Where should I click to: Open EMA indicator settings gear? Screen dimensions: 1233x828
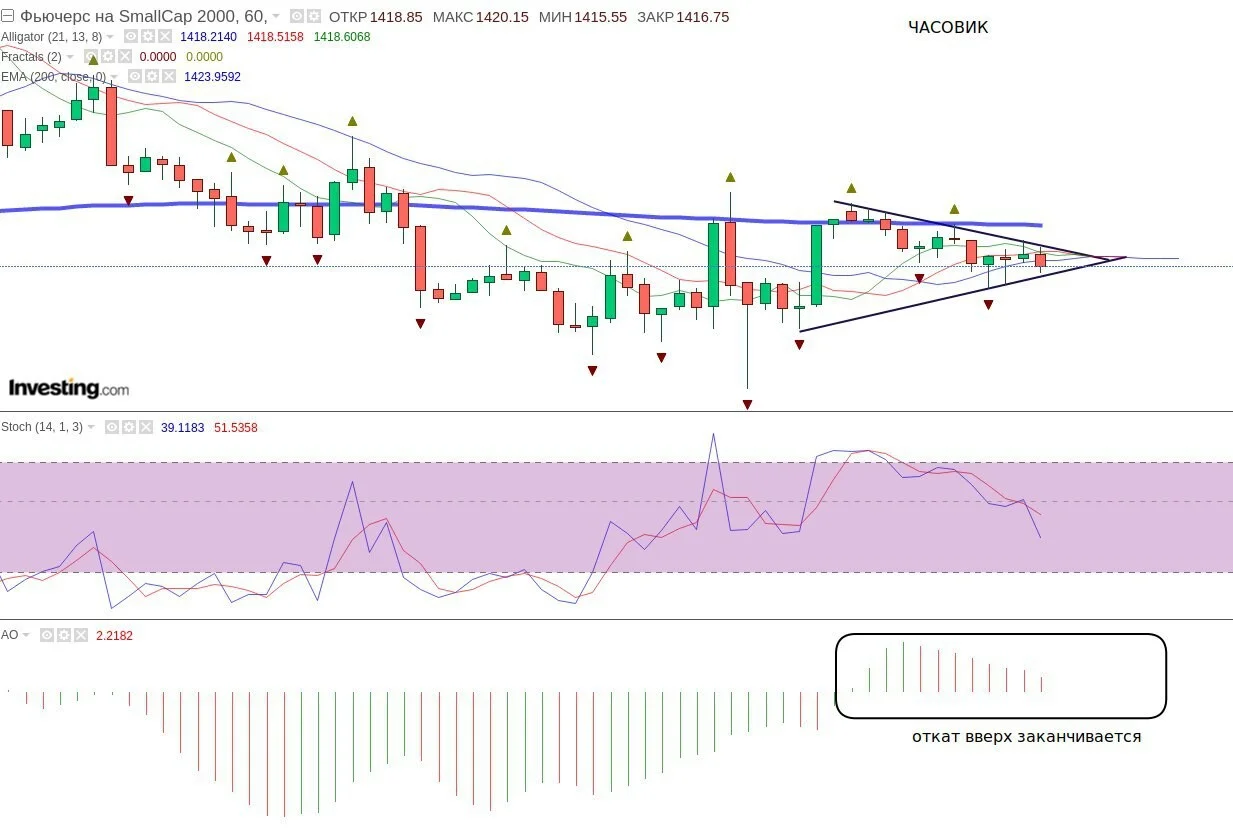click(152, 77)
